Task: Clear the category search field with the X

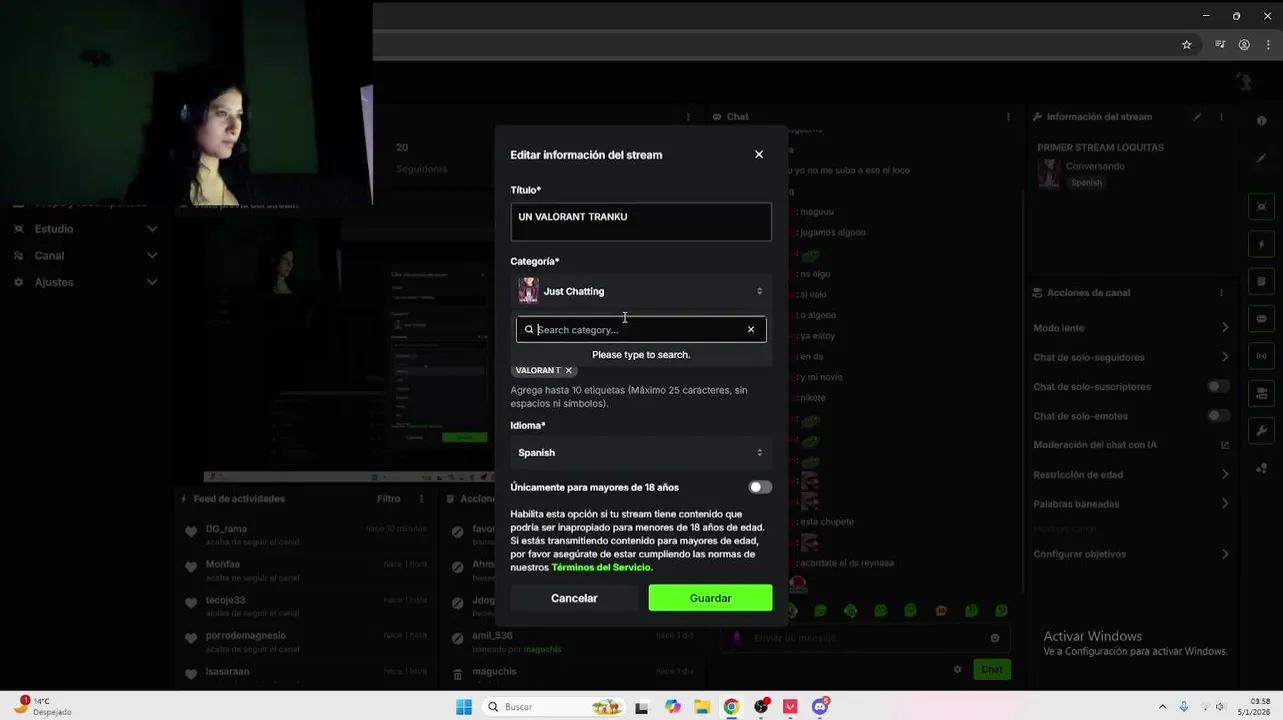Action: pyautogui.click(x=751, y=329)
